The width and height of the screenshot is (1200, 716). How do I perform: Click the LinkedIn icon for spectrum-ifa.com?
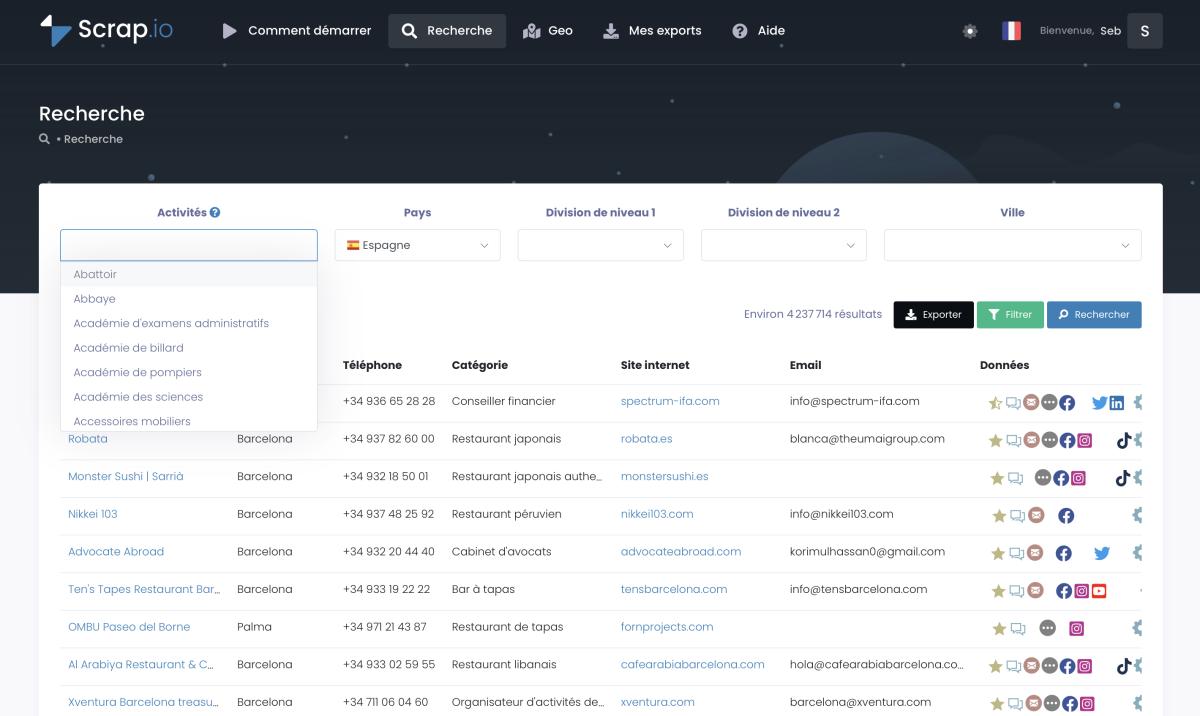click(1117, 403)
